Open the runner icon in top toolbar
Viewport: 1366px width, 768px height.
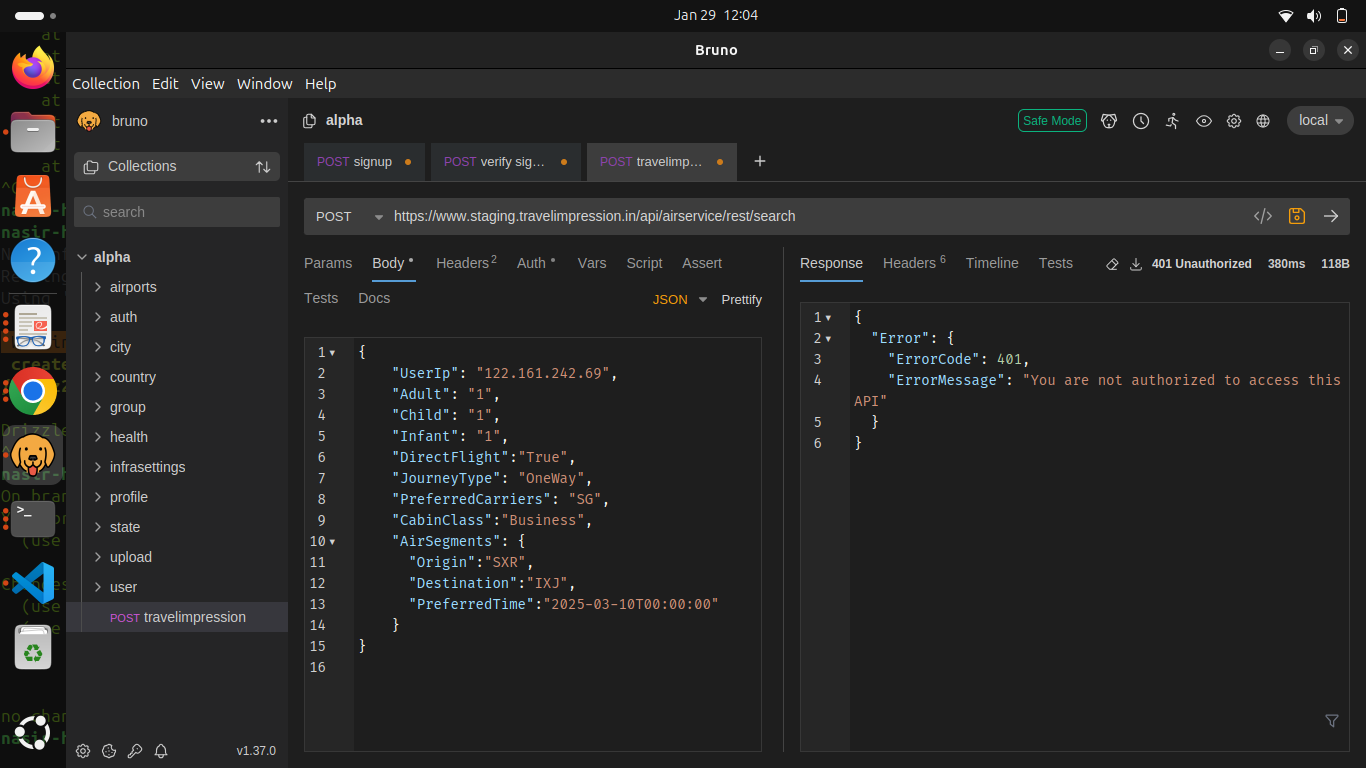[x=1172, y=121]
